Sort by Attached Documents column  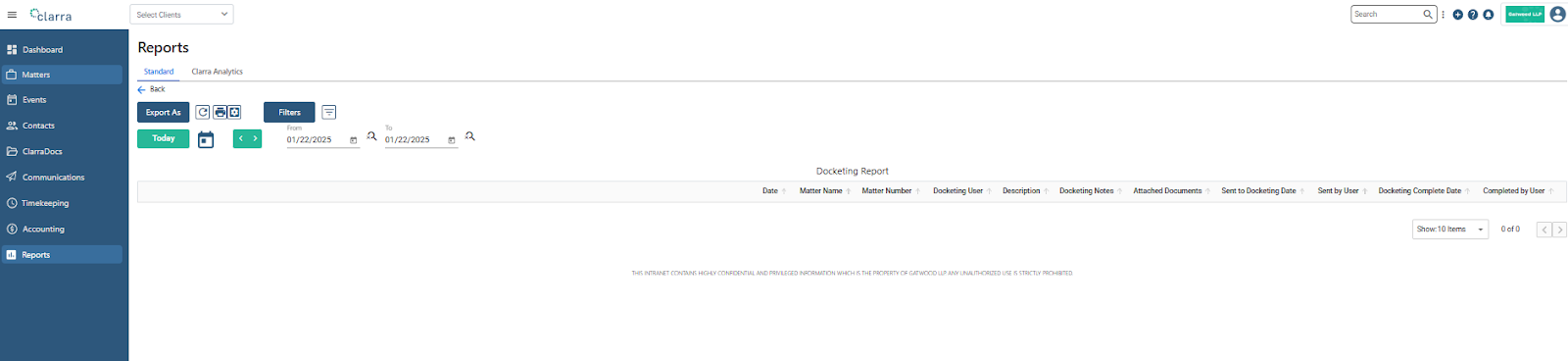(x=1172, y=191)
